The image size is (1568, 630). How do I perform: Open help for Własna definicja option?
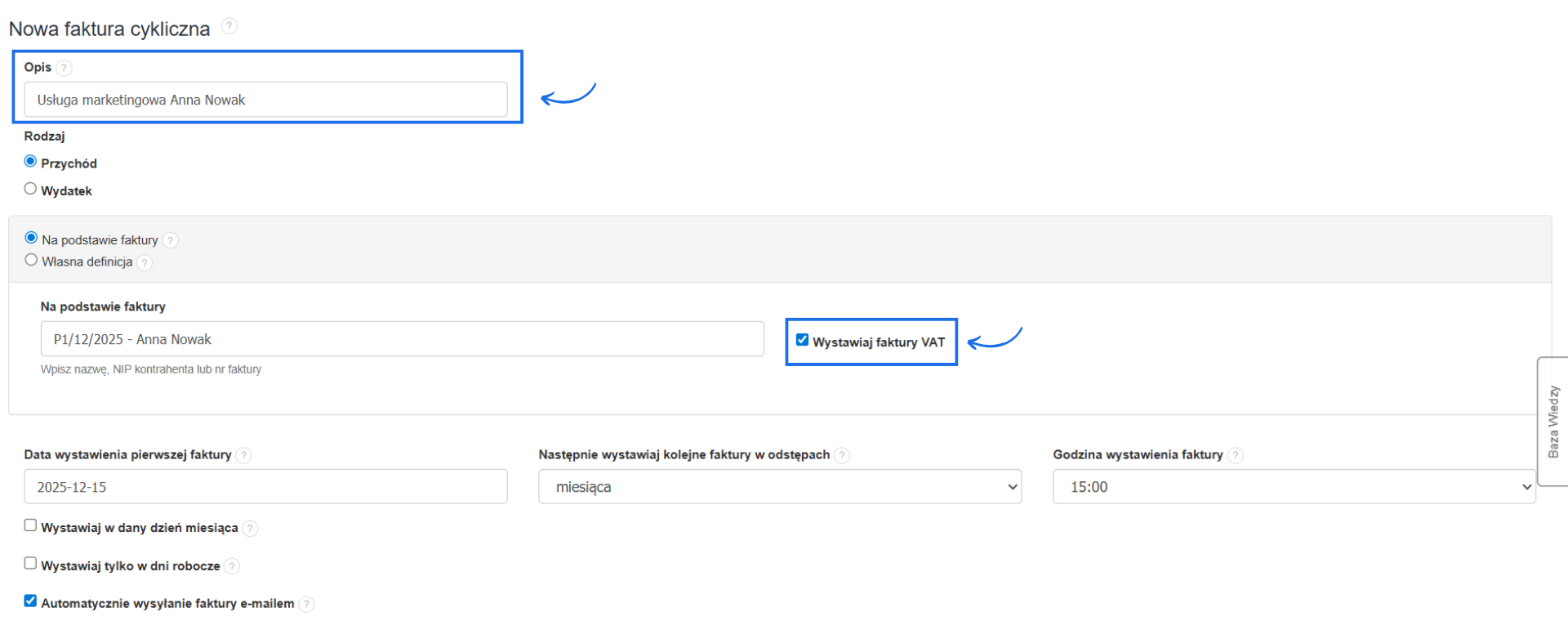[x=145, y=262]
